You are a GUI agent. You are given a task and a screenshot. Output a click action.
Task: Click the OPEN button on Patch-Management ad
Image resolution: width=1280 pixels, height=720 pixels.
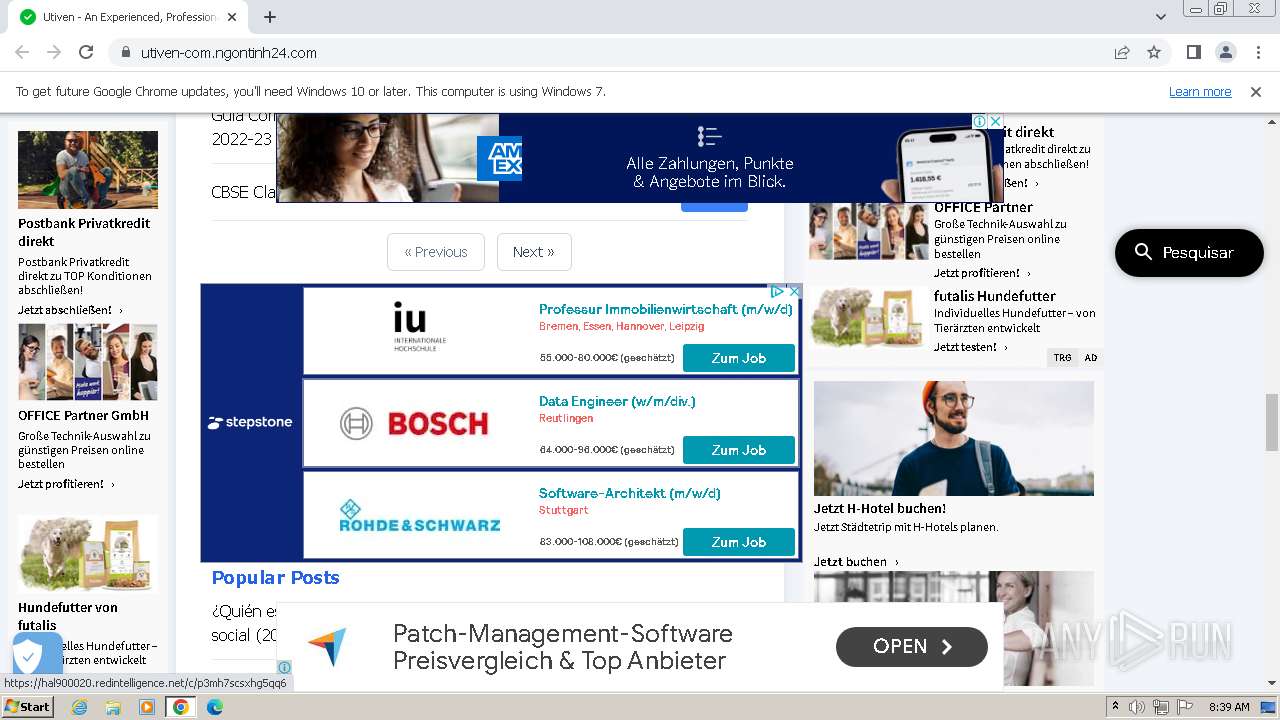click(912, 647)
